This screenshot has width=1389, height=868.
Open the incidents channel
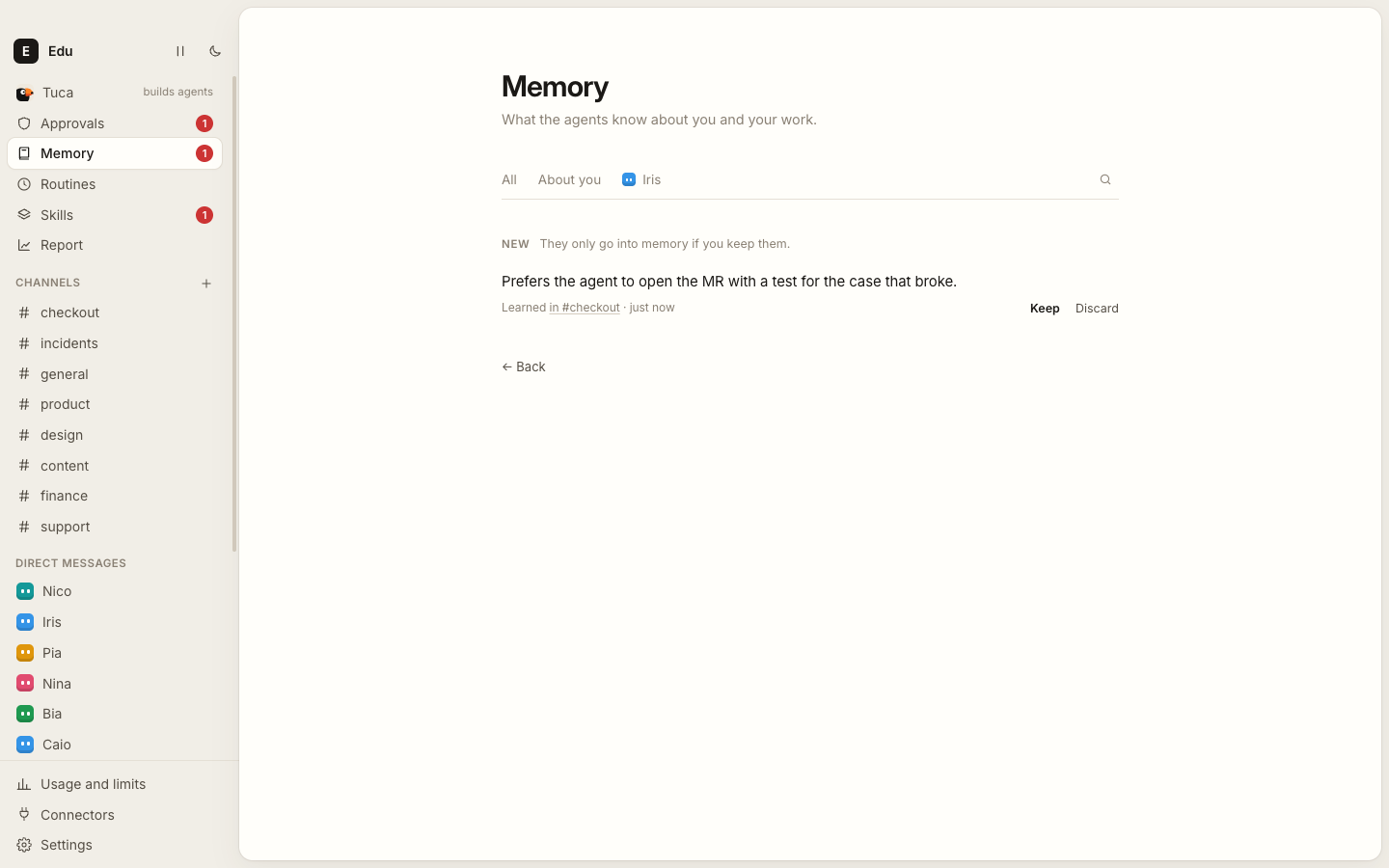115,343
